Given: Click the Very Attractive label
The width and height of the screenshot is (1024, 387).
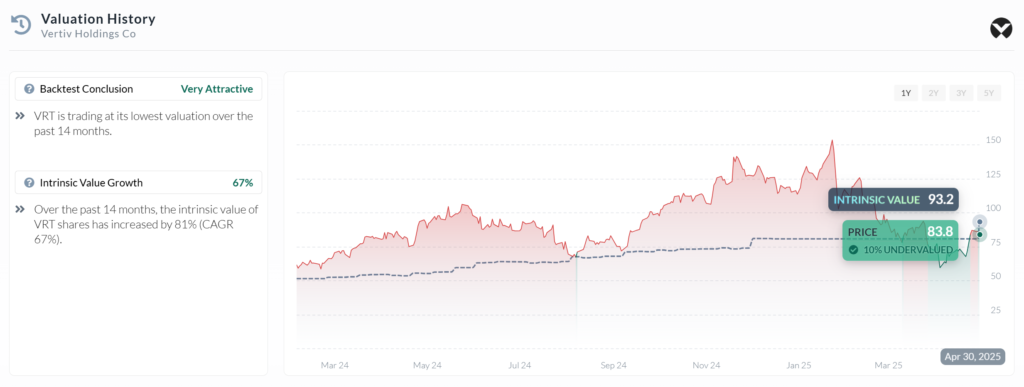Looking at the screenshot, I should point(217,89).
